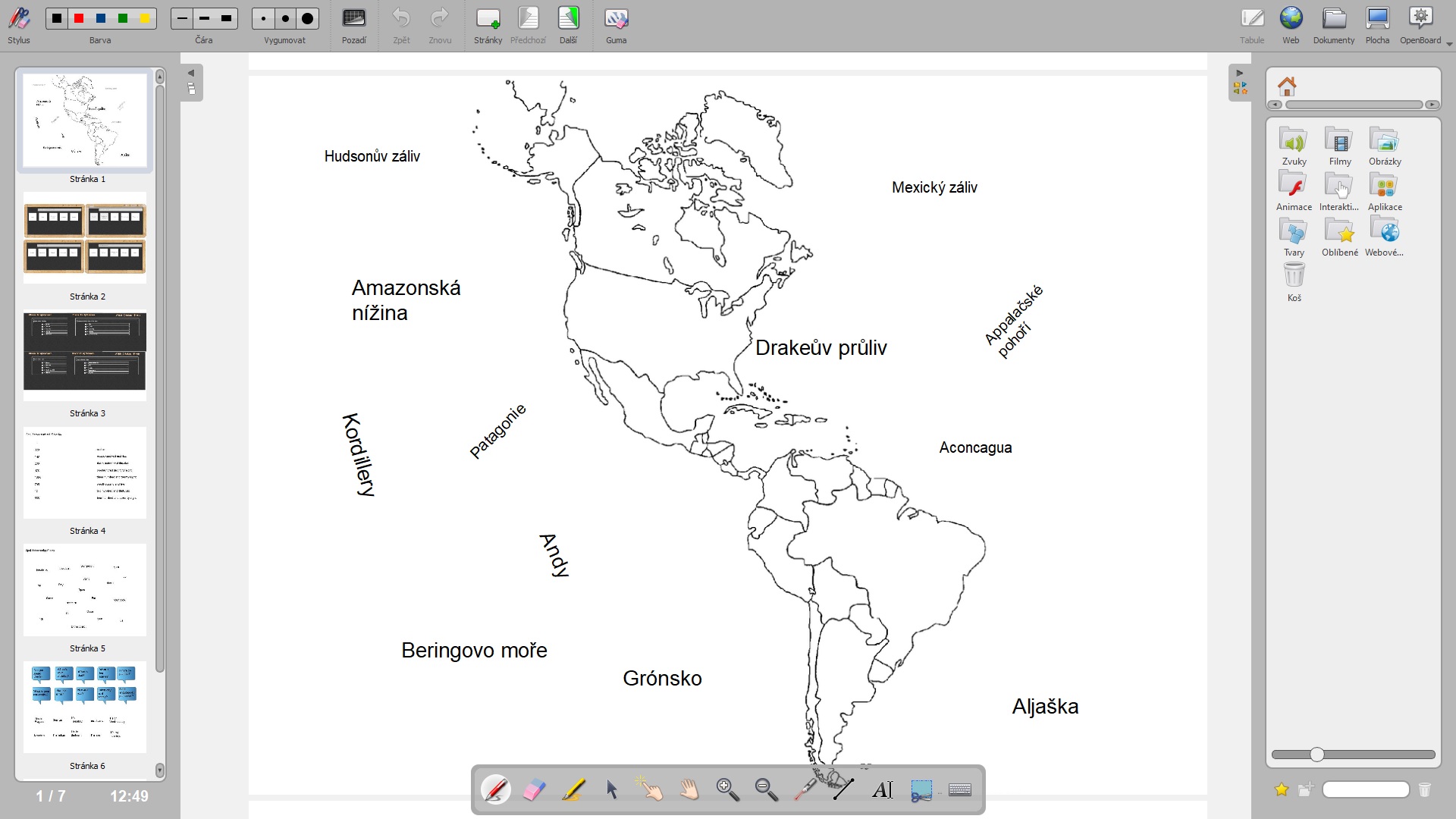Open Stránka 4 thumbnail
Screen dimensions: 1456x819
point(85,473)
